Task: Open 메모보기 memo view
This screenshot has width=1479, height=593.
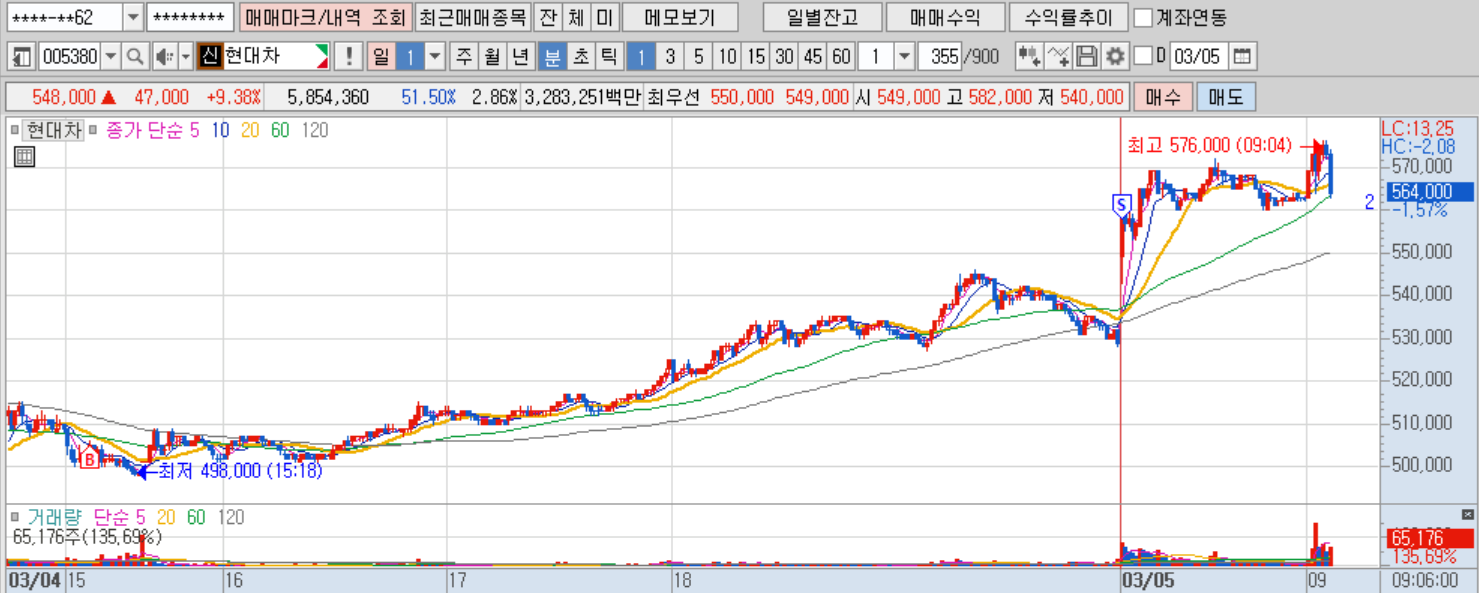Action: (680, 17)
